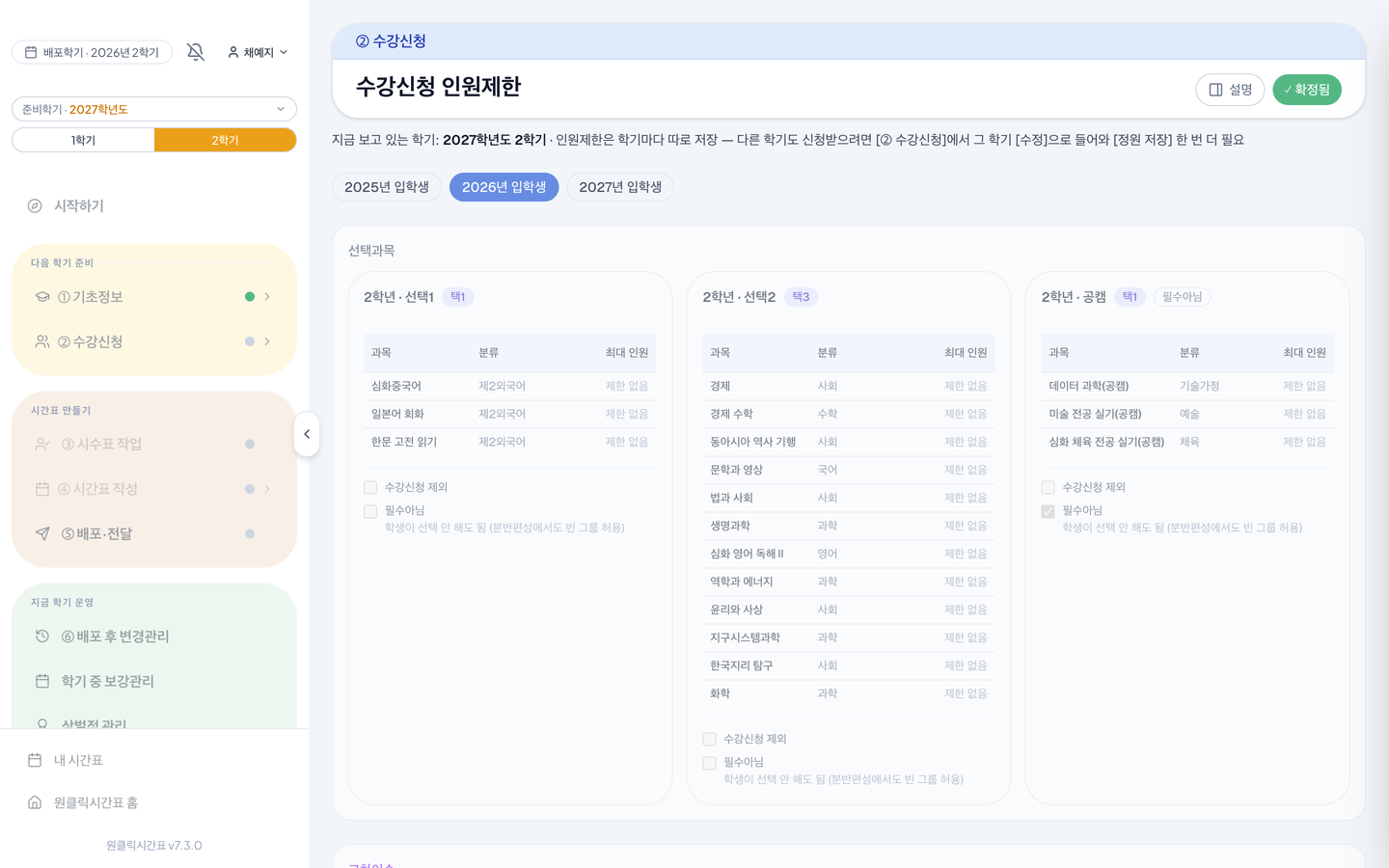The height and width of the screenshot is (868, 1389).
Task: Expand the ①기초정보 chevron
Action: tap(267, 297)
